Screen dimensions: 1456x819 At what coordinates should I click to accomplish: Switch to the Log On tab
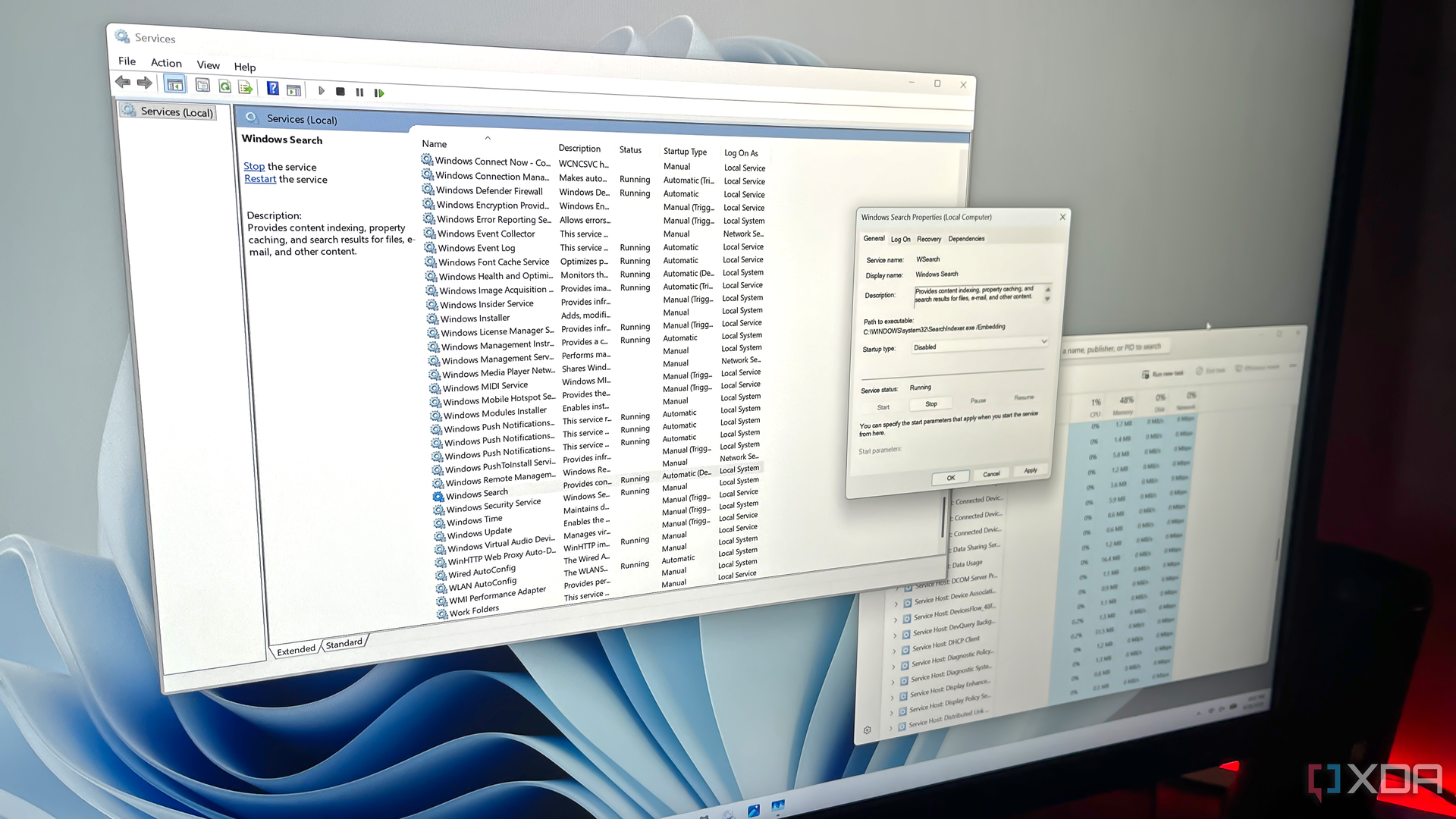pos(901,239)
